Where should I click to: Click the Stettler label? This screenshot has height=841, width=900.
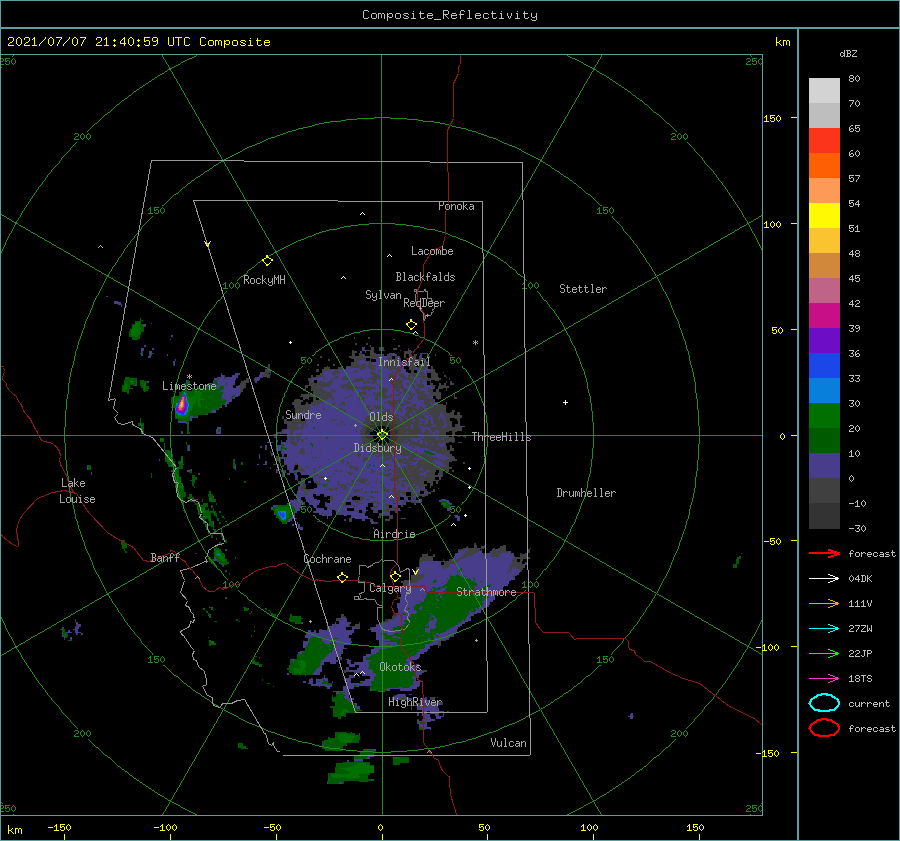coord(583,289)
